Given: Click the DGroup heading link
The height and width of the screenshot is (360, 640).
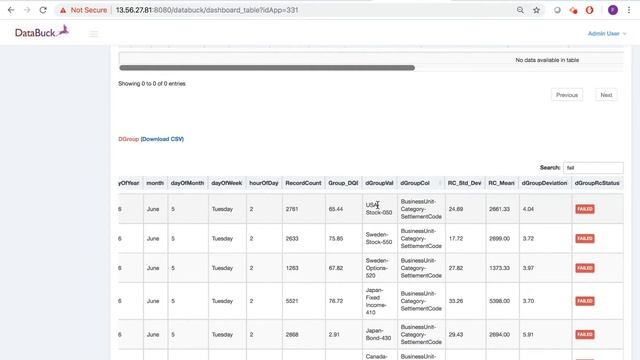Looking at the screenshot, I should tap(129, 139).
